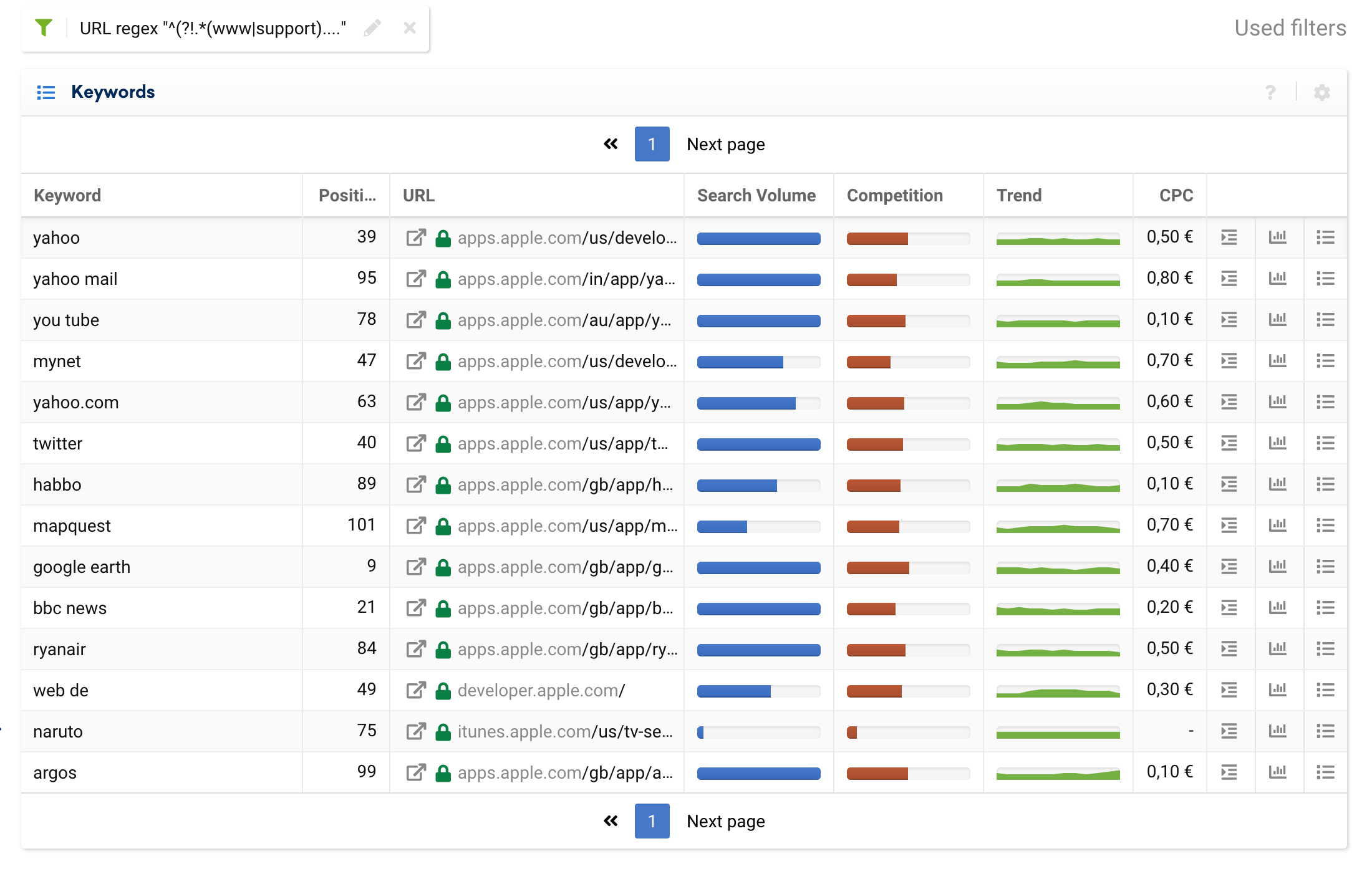Open external link icon for web de row

[416, 690]
